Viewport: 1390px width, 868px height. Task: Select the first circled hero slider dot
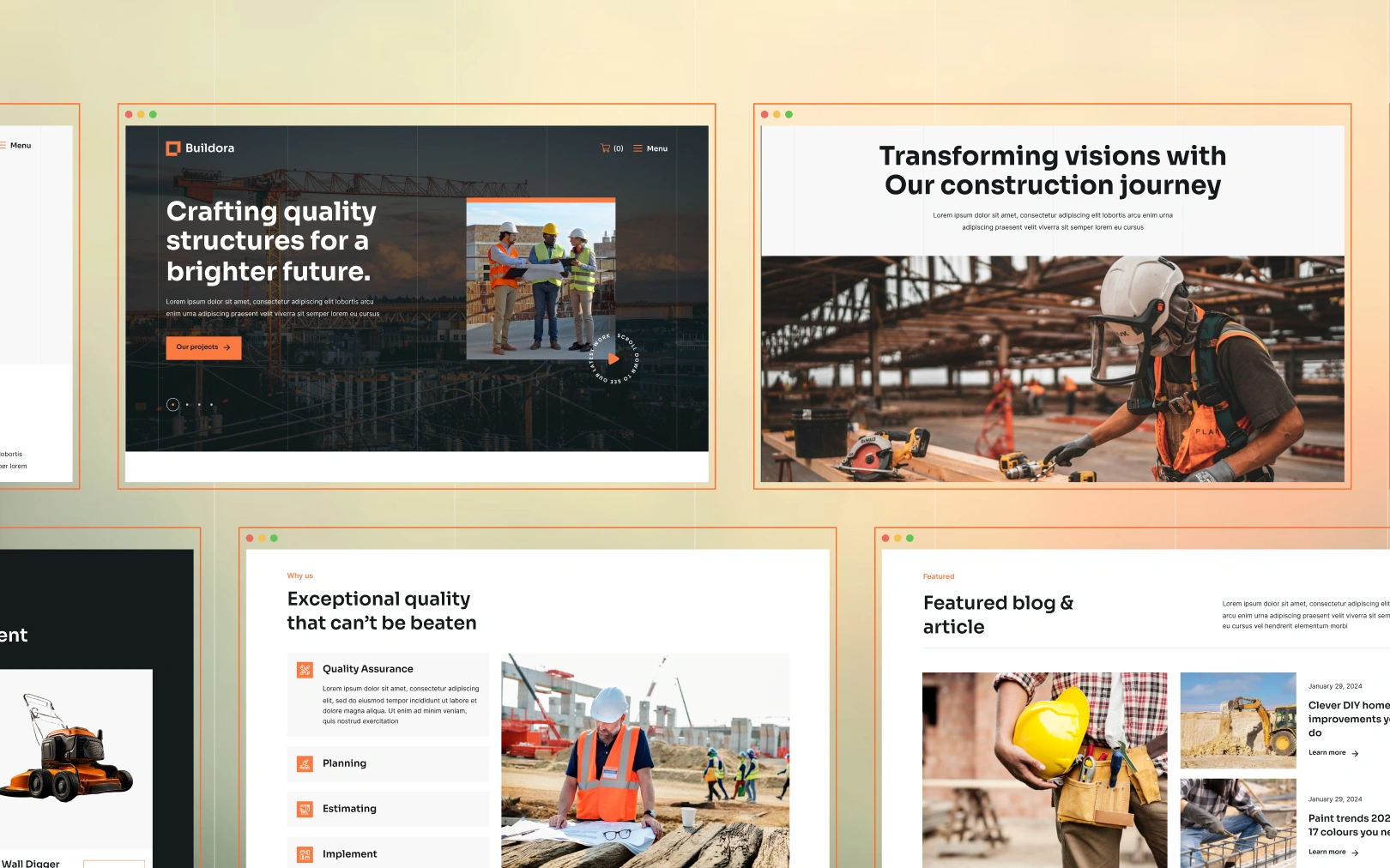(x=173, y=405)
